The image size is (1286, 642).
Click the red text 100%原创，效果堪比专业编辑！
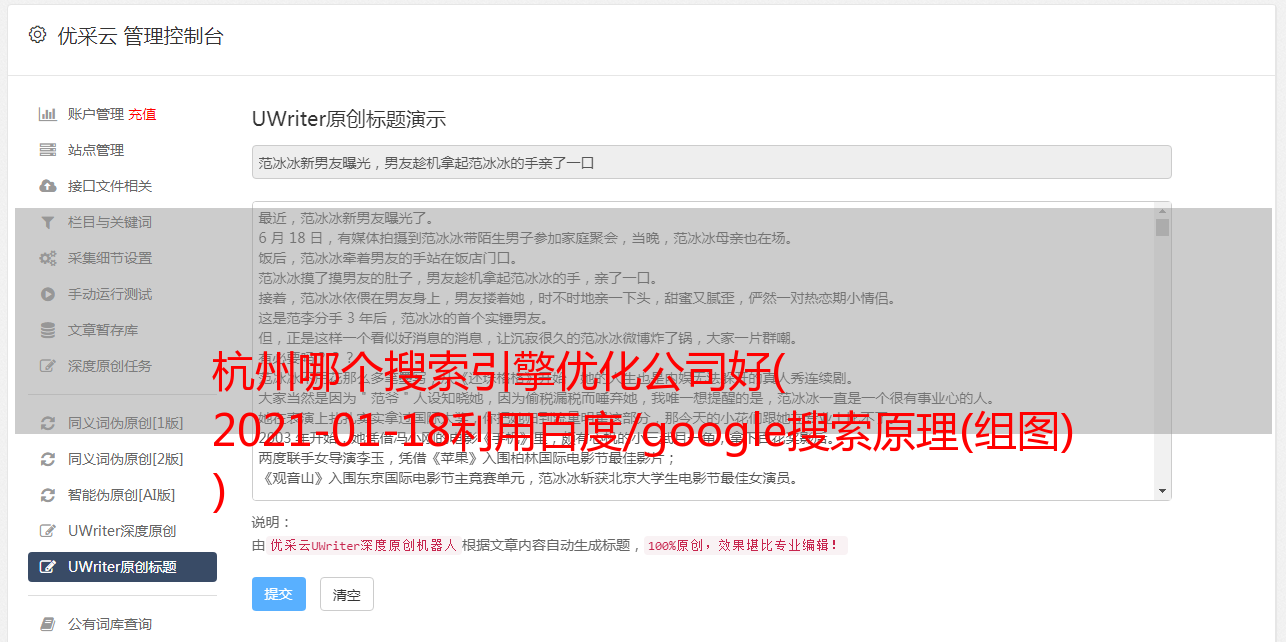click(x=746, y=546)
